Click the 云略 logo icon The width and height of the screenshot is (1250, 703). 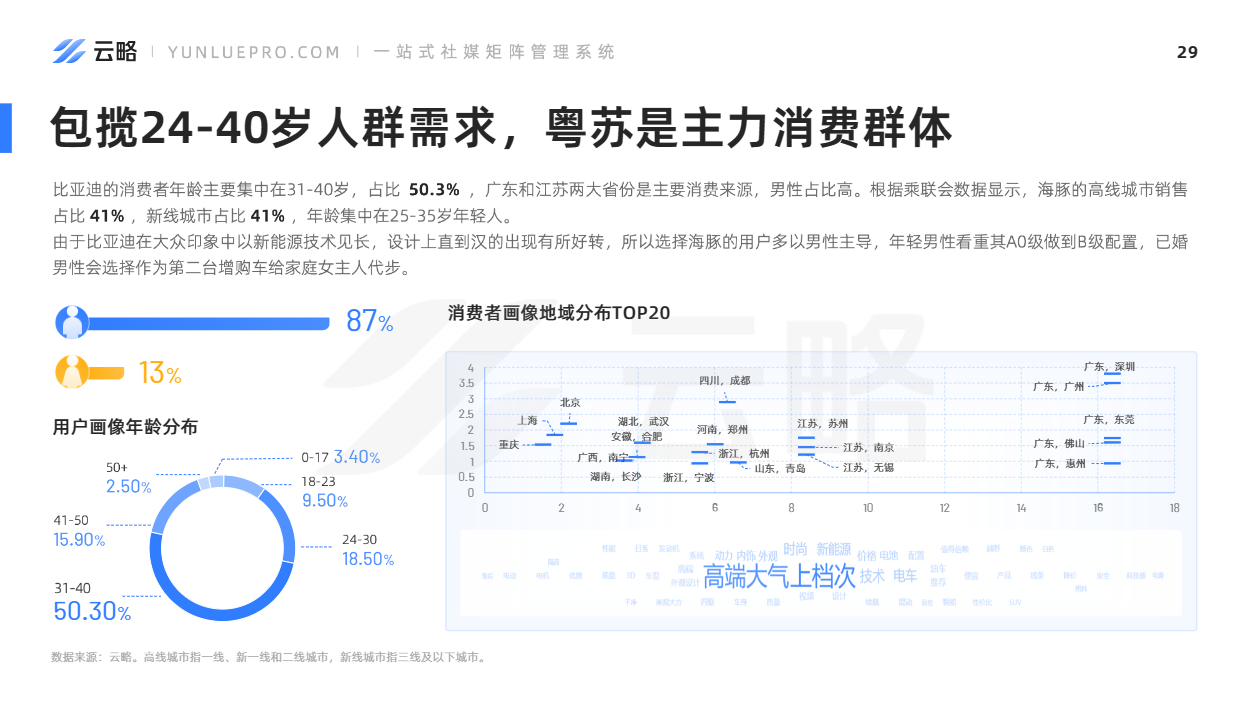pyautogui.click(x=69, y=51)
